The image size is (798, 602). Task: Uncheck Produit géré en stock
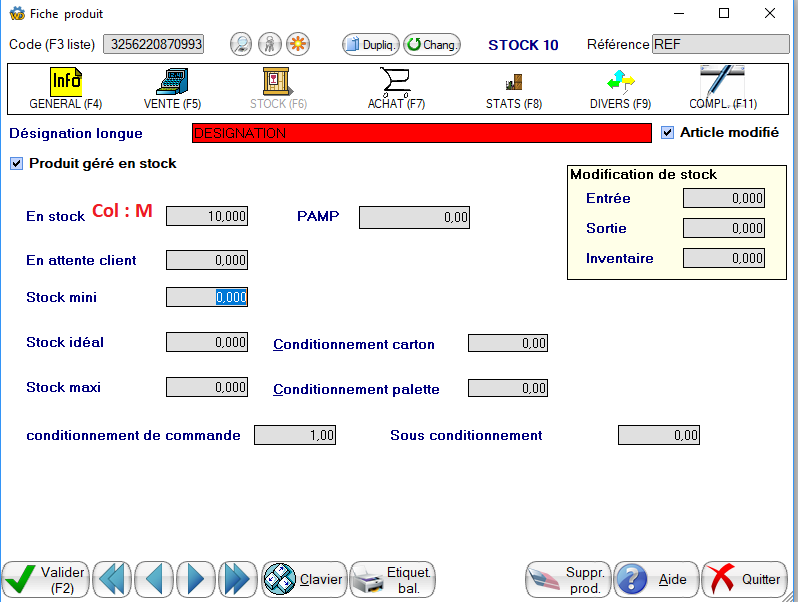[x=16, y=163]
